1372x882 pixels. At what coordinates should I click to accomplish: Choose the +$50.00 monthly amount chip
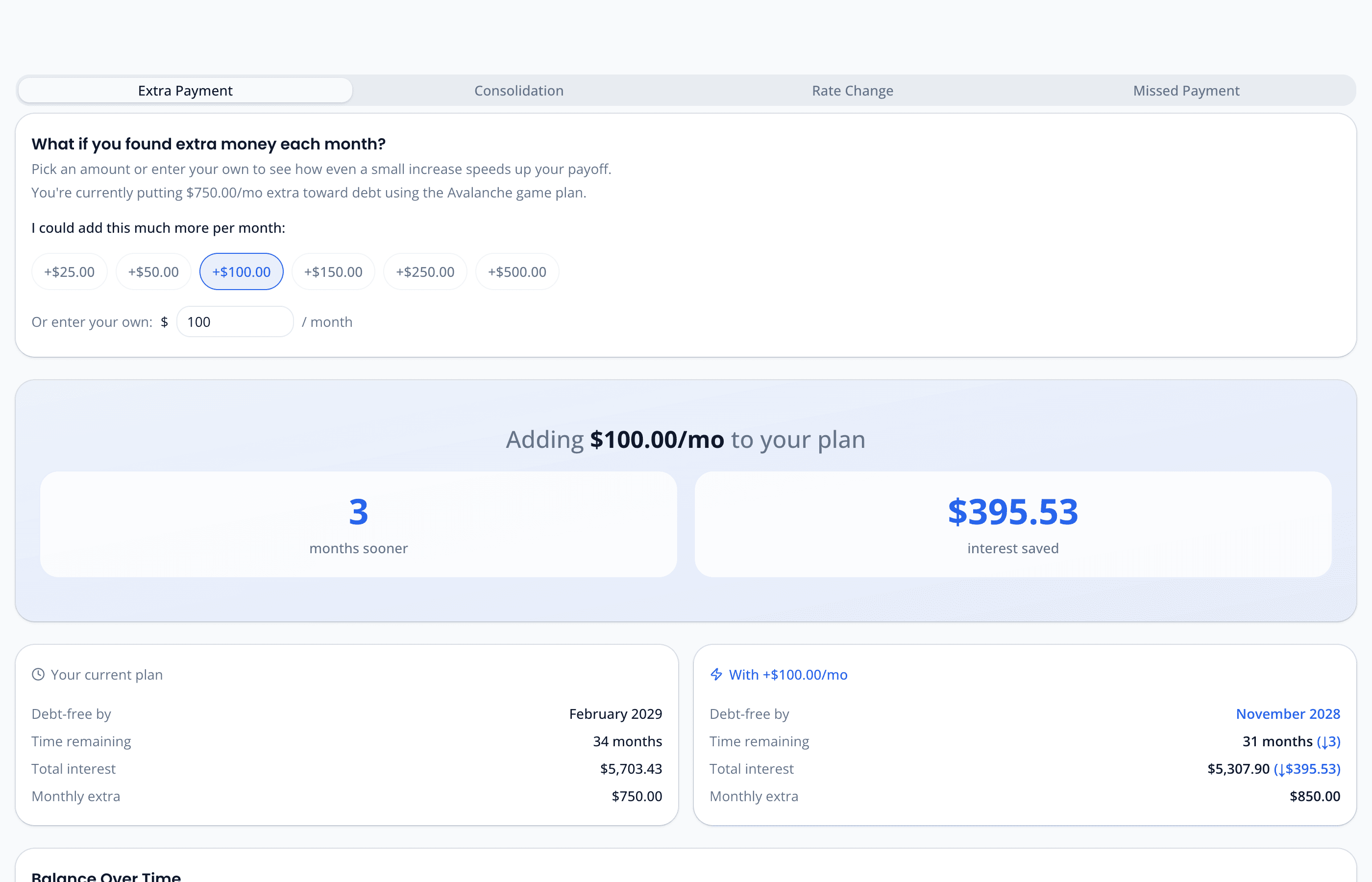[153, 271]
